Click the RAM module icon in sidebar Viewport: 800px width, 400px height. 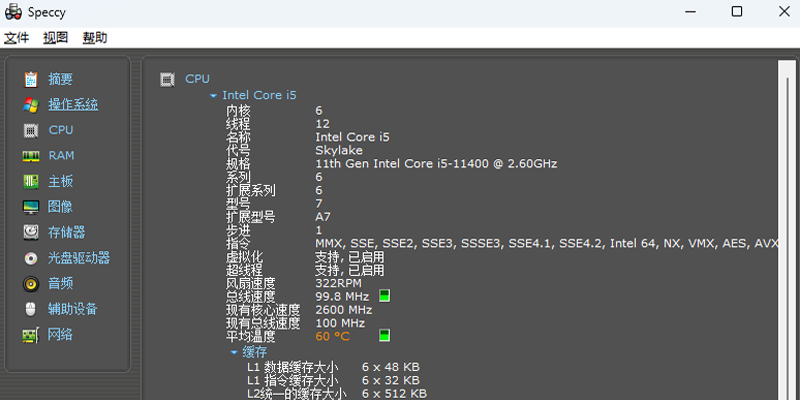31,156
